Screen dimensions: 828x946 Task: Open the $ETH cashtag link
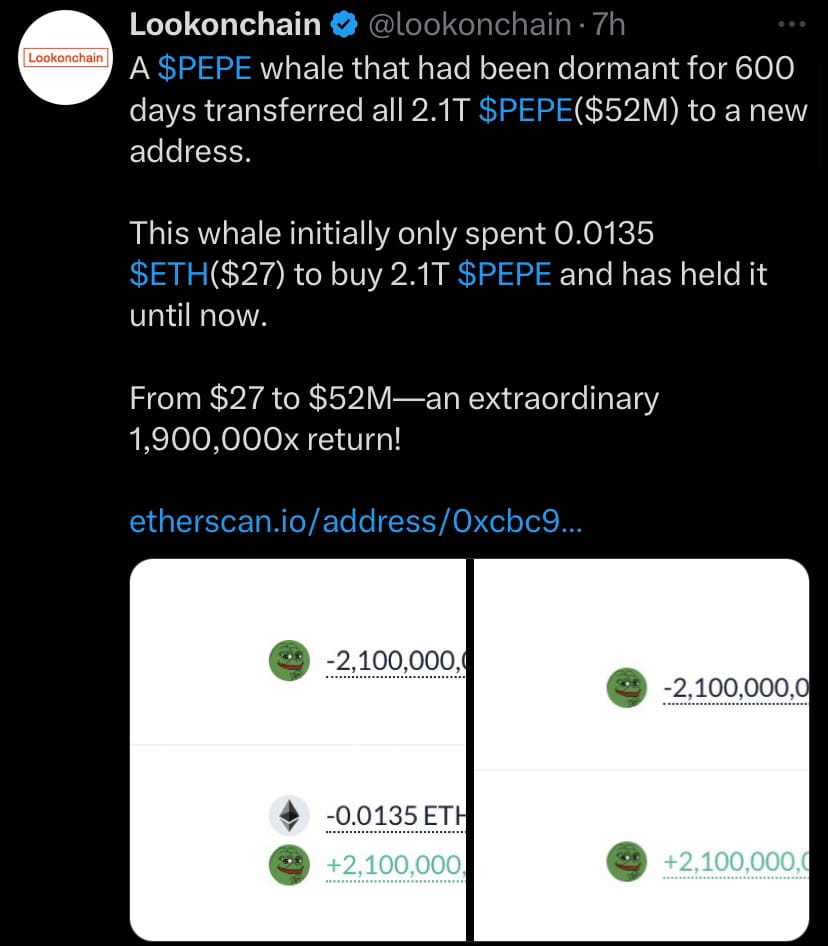[169, 273]
